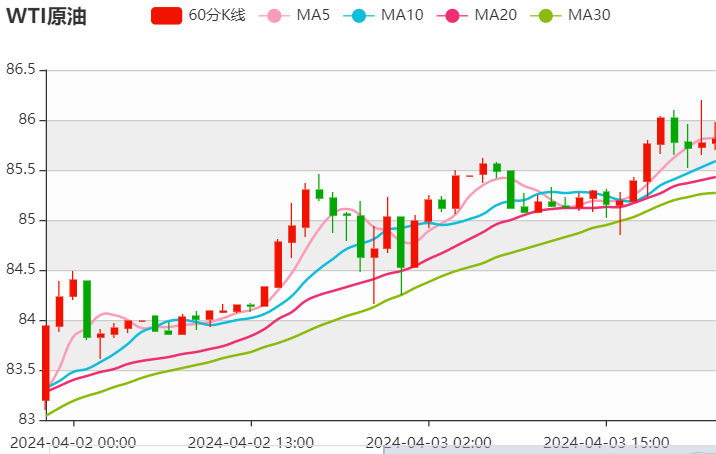The height and width of the screenshot is (454, 716).
Task: Click the 2024-04-03 15:00 time label
Action: 606,443
